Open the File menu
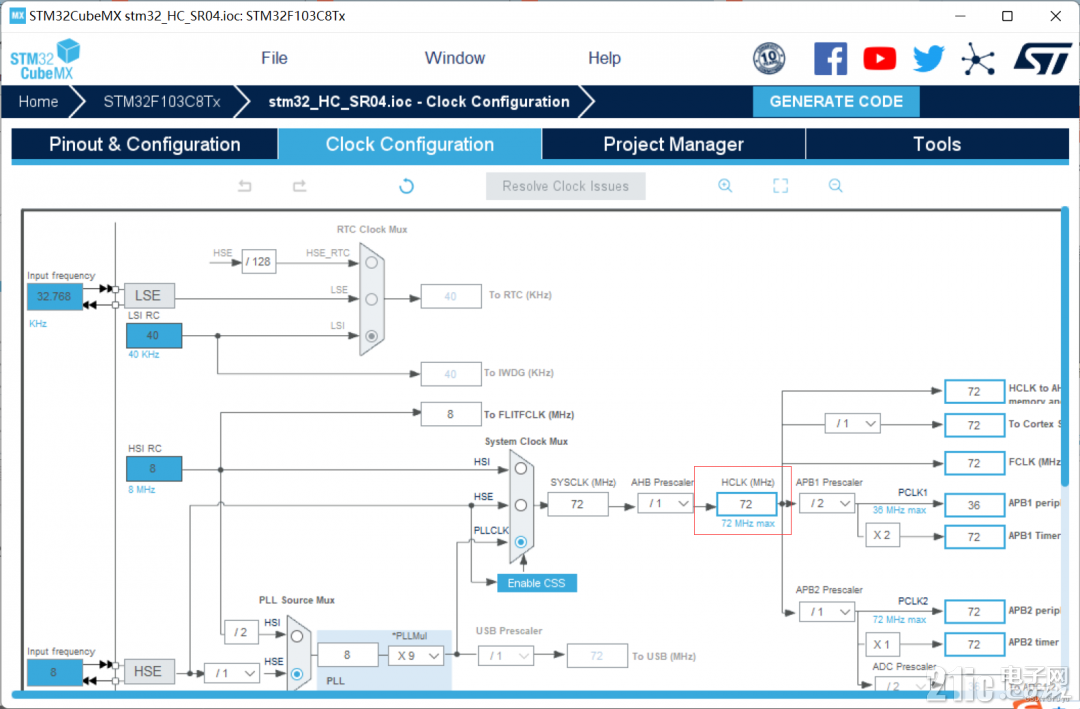1080x709 pixels. (x=274, y=59)
